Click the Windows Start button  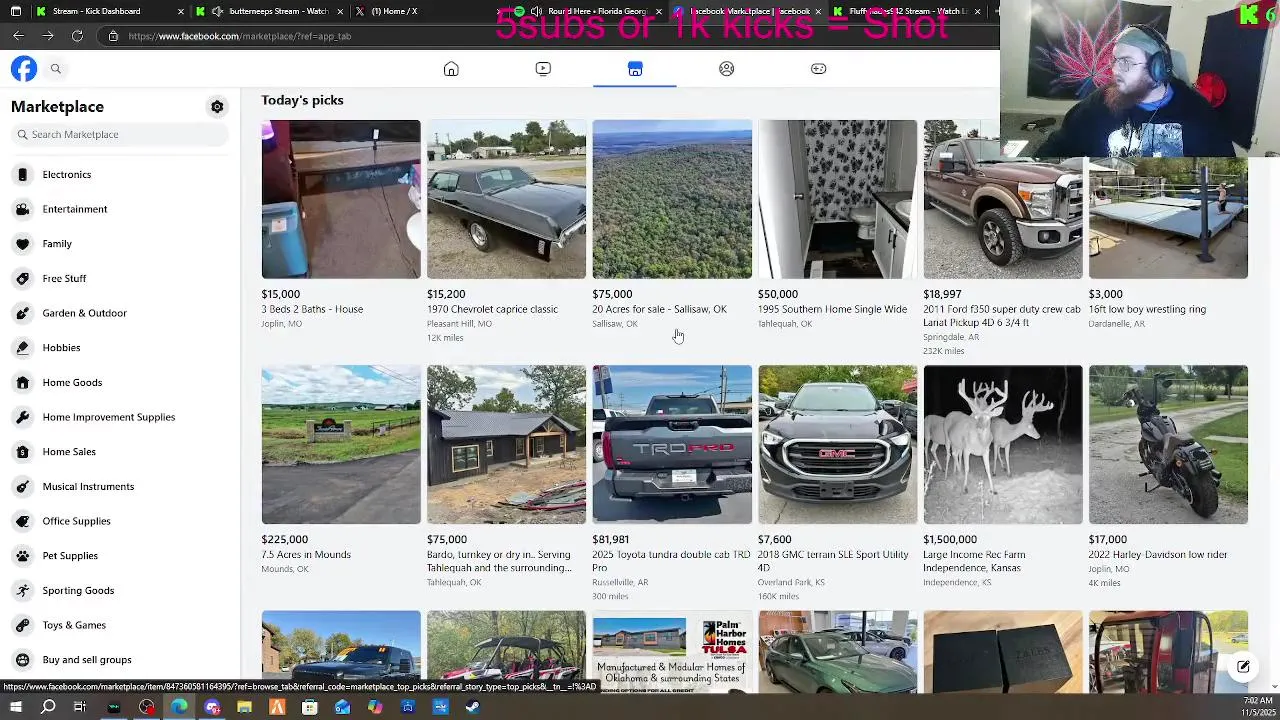tap(15, 707)
